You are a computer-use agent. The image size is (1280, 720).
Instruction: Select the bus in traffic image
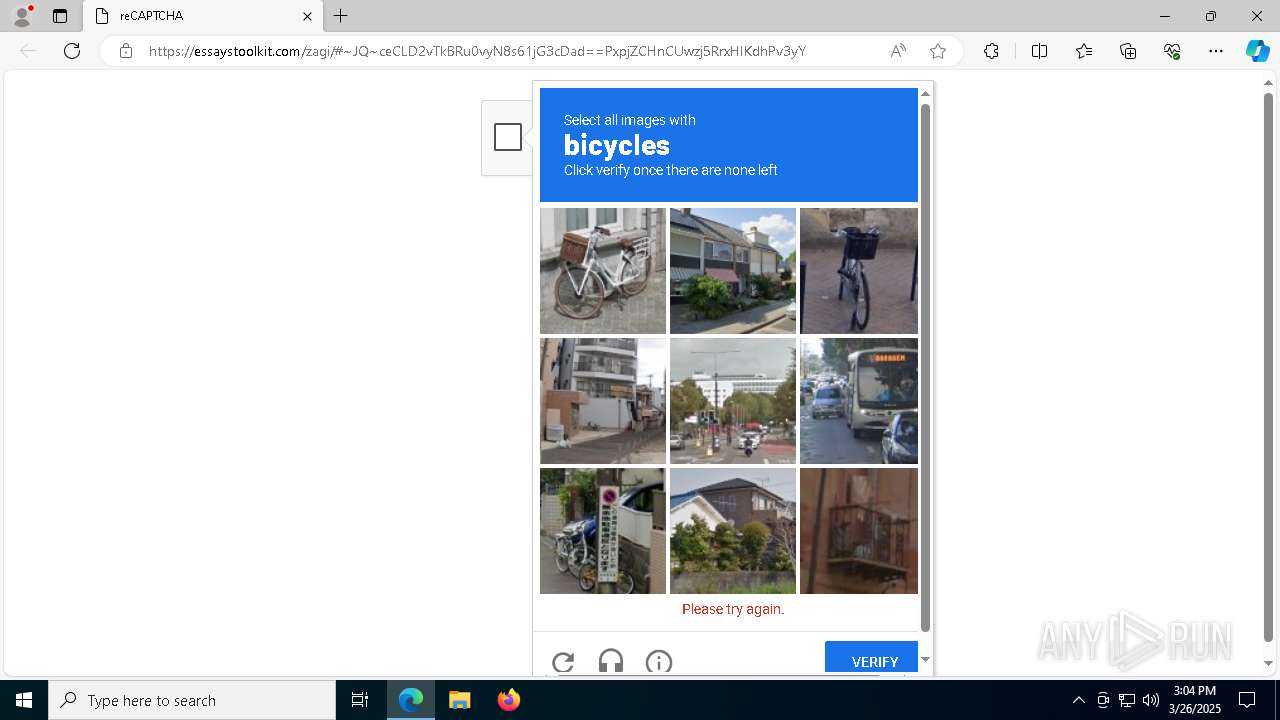point(859,401)
